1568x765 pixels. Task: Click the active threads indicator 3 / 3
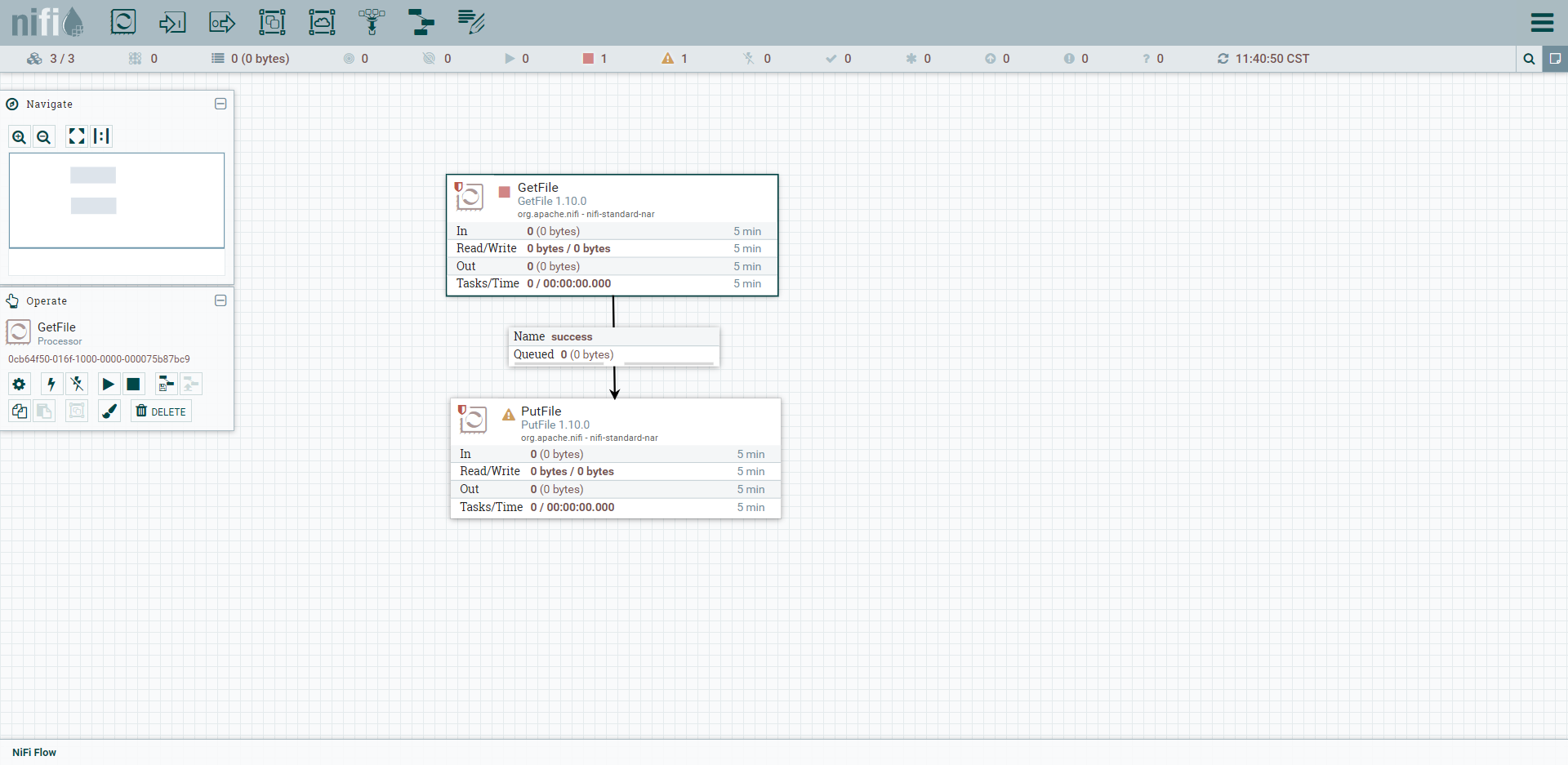coord(51,59)
